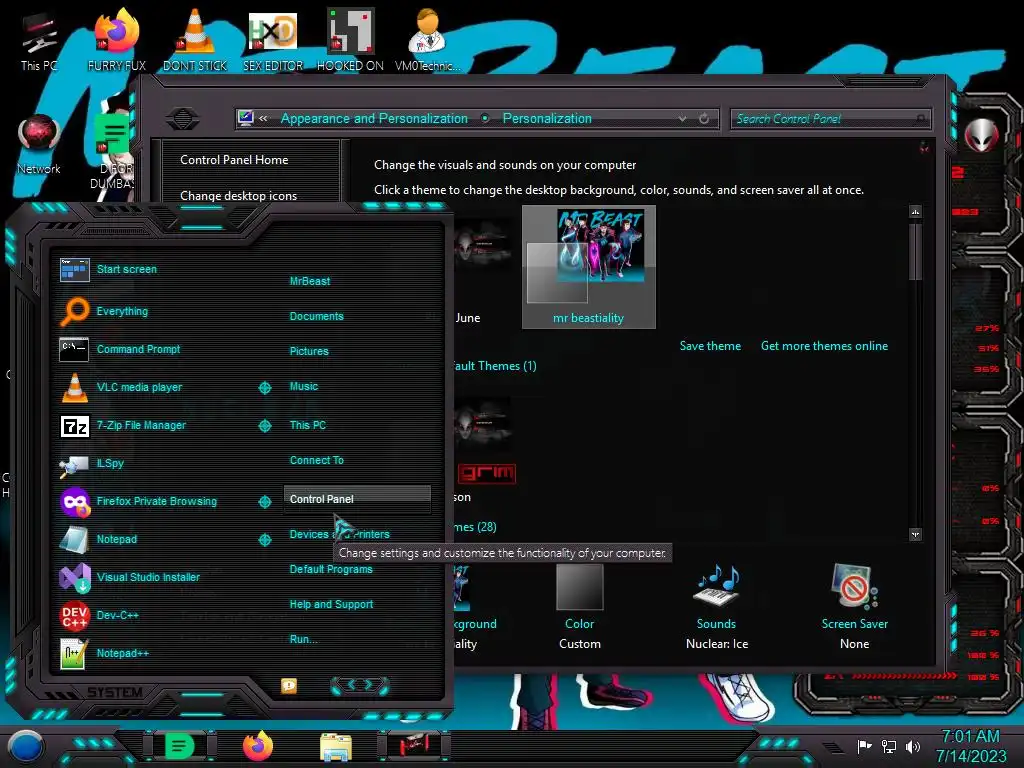Select the mr beastiality theme thumbnail
The width and height of the screenshot is (1024, 768).
coord(589,266)
